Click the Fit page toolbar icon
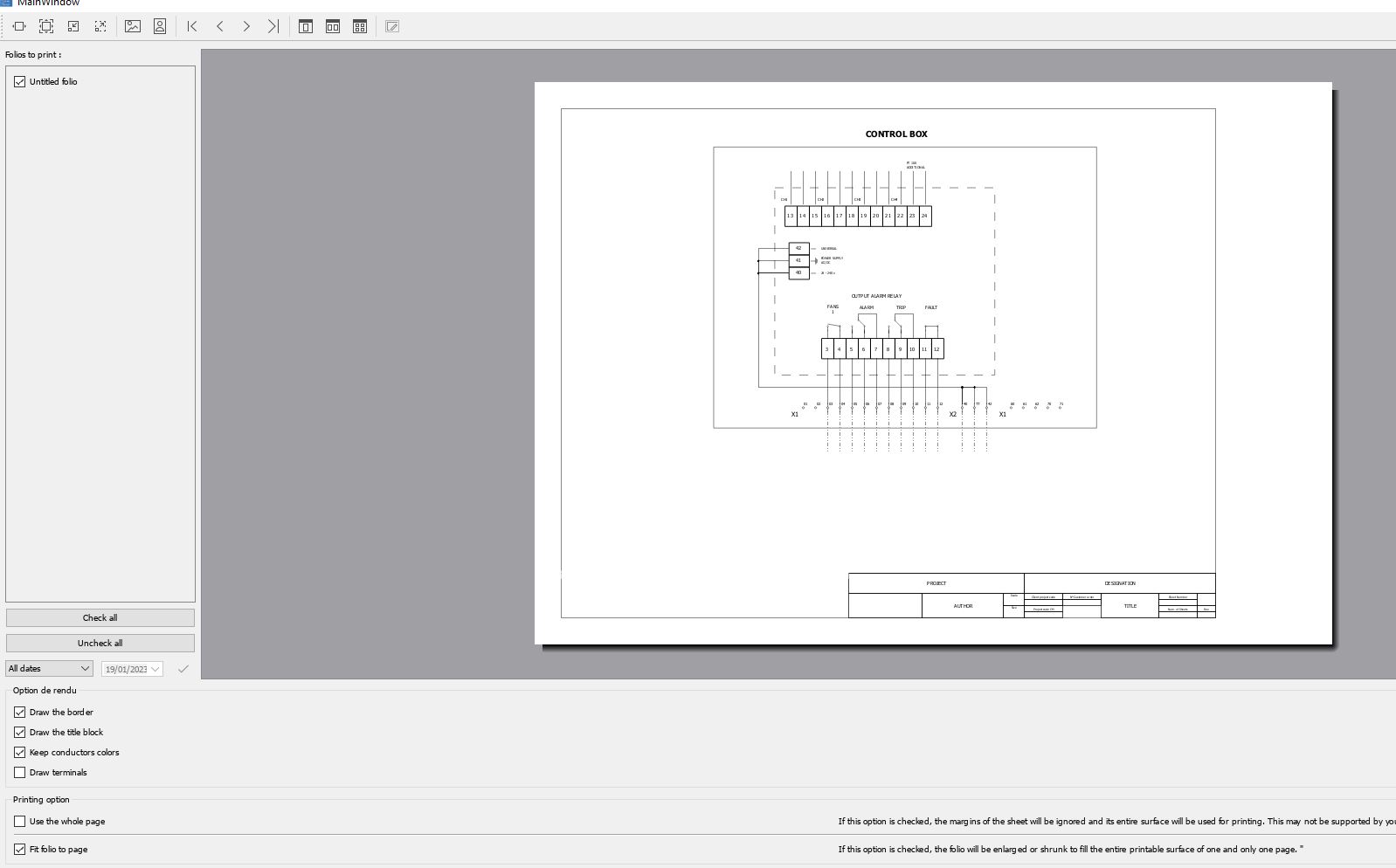Image resolution: width=1396 pixels, height=868 pixels. click(x=46, y=26)
